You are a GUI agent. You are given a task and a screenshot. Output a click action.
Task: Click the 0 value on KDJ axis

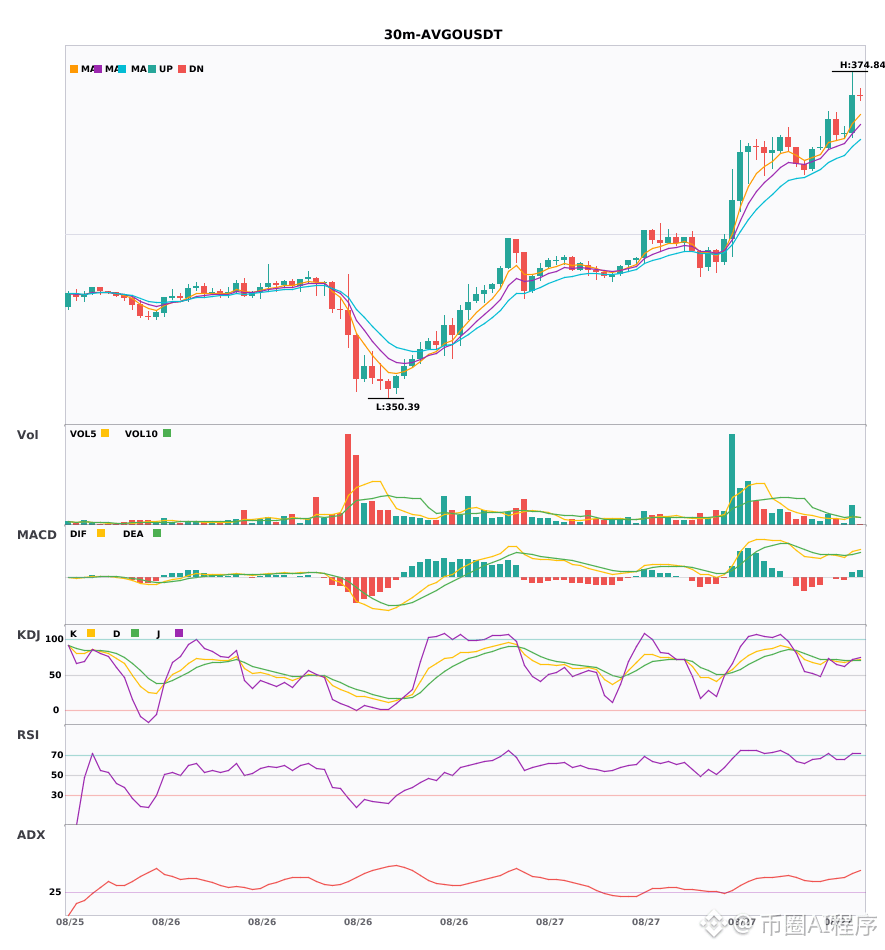coord(56,710)
